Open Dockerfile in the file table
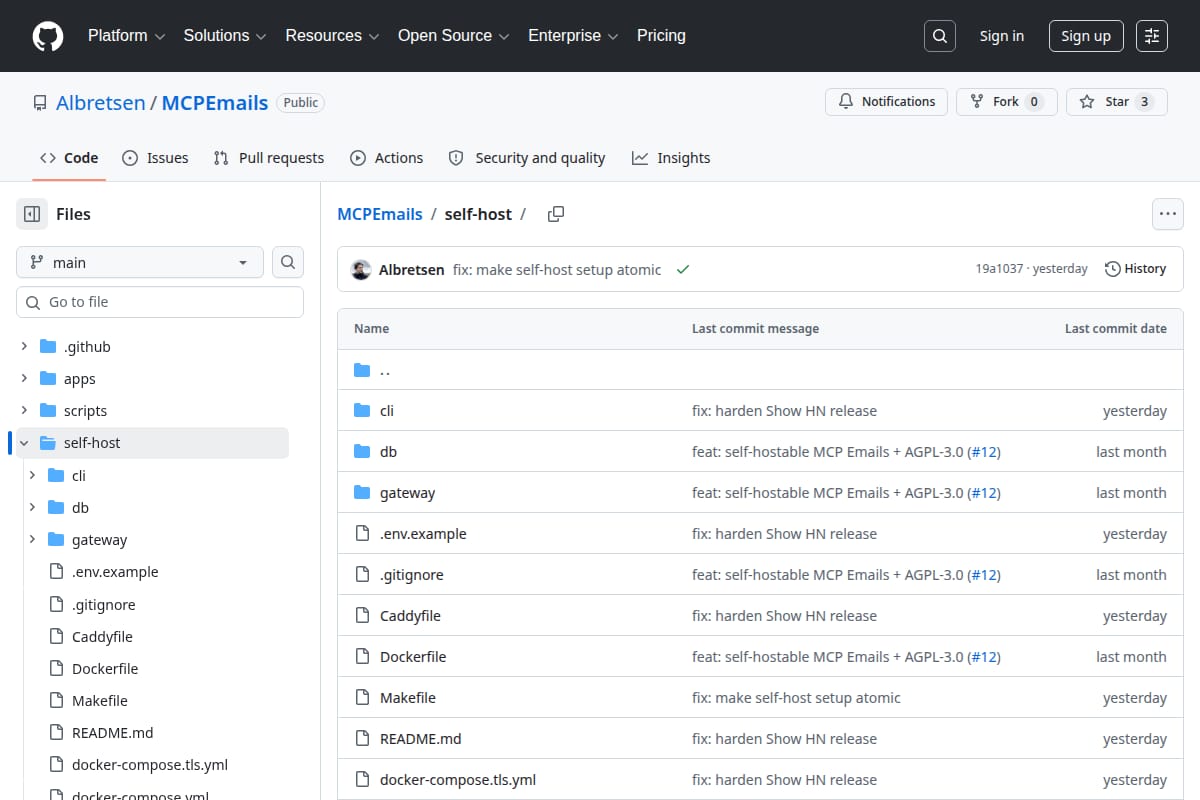Screen dimensions: 1200x800 point(413,657)
